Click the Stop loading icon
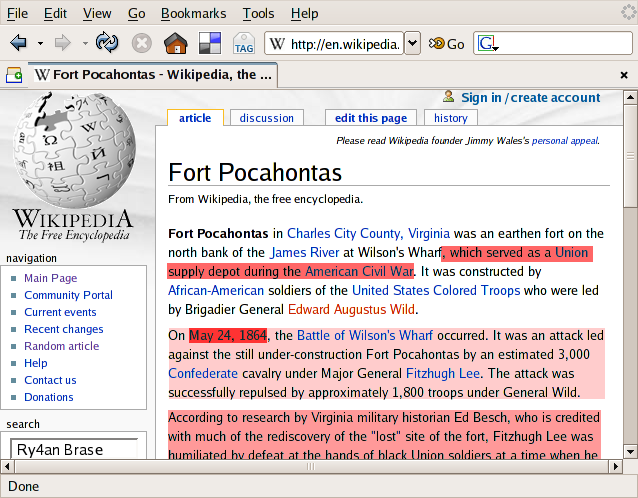This screenshot has width=638, height=498. 142,43
